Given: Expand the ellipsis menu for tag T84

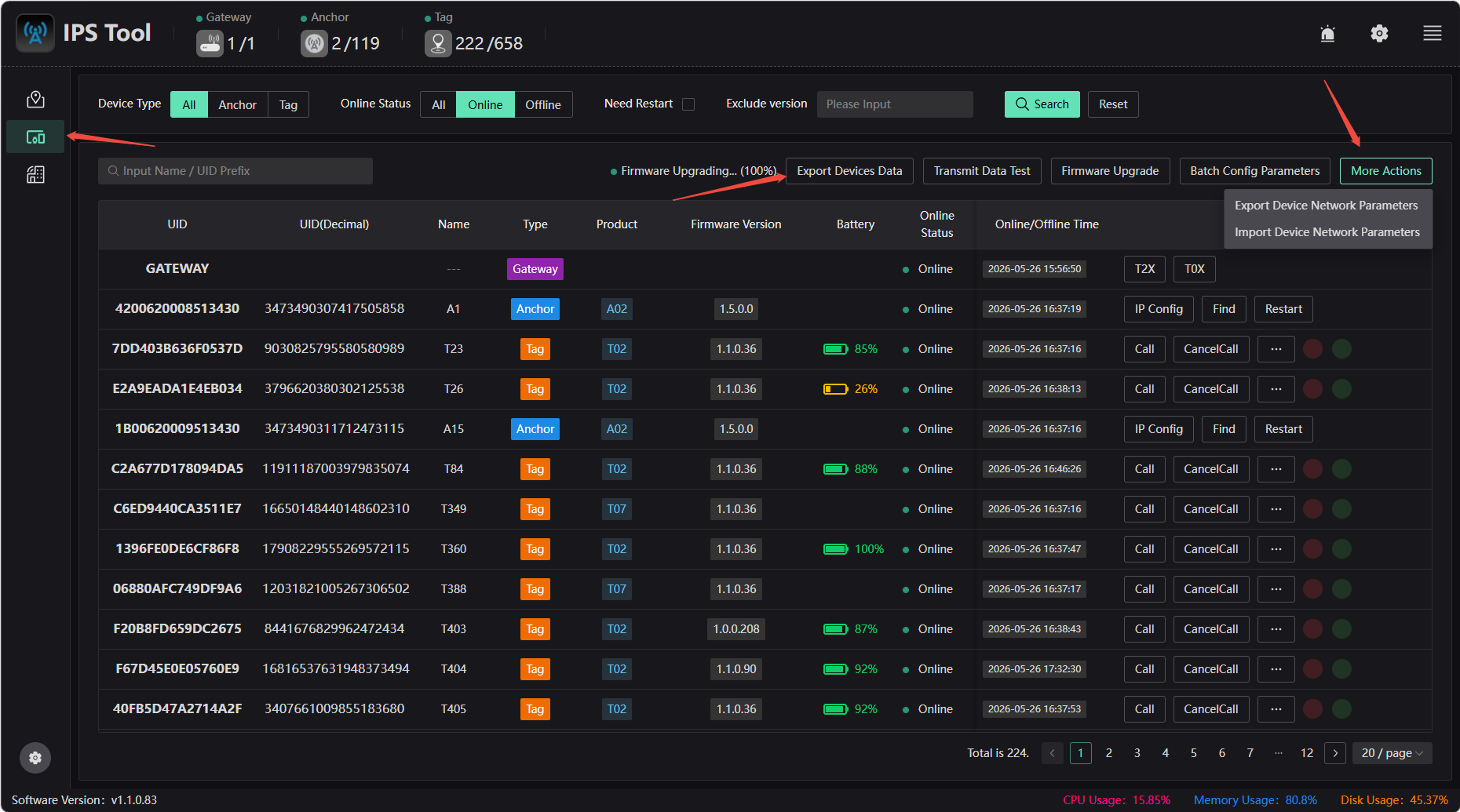Looking at the screenshot, I should tap(1276, 469).
